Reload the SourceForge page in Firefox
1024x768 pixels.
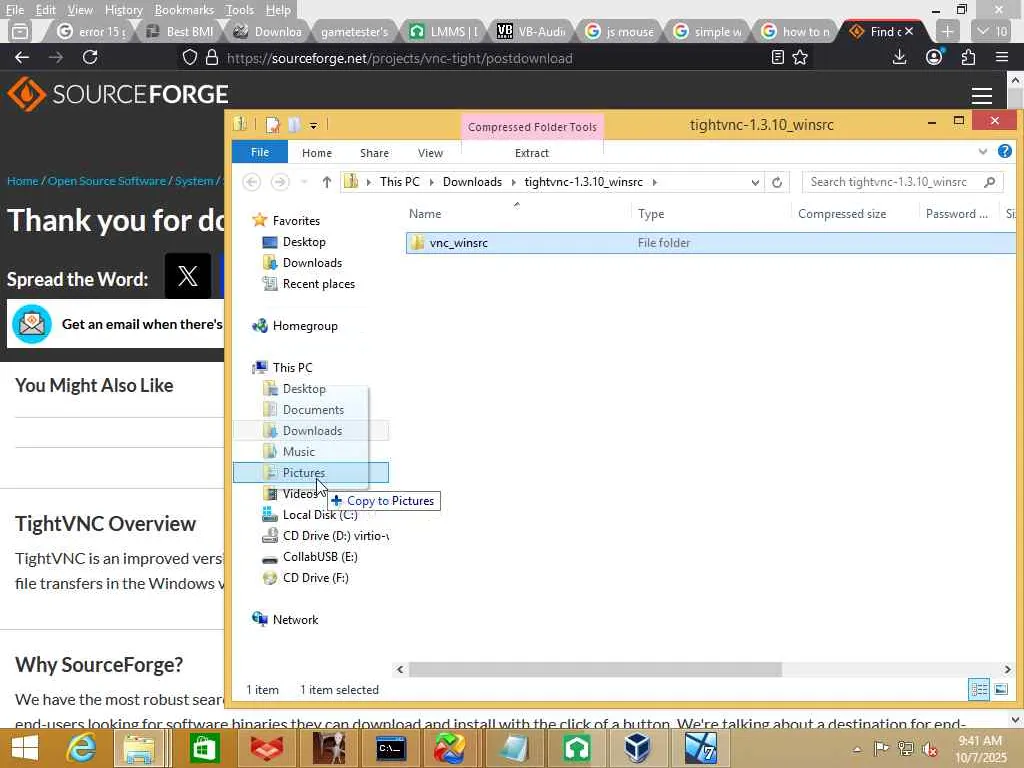tap(90, 57)
